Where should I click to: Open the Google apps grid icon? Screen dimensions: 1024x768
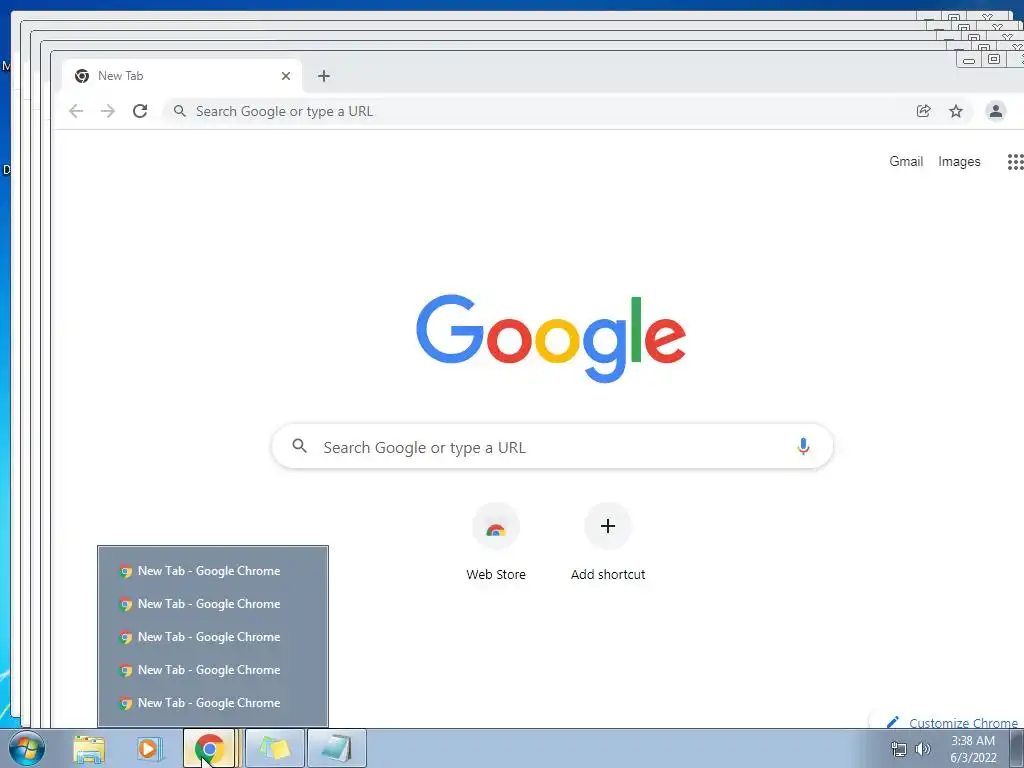1015,161
